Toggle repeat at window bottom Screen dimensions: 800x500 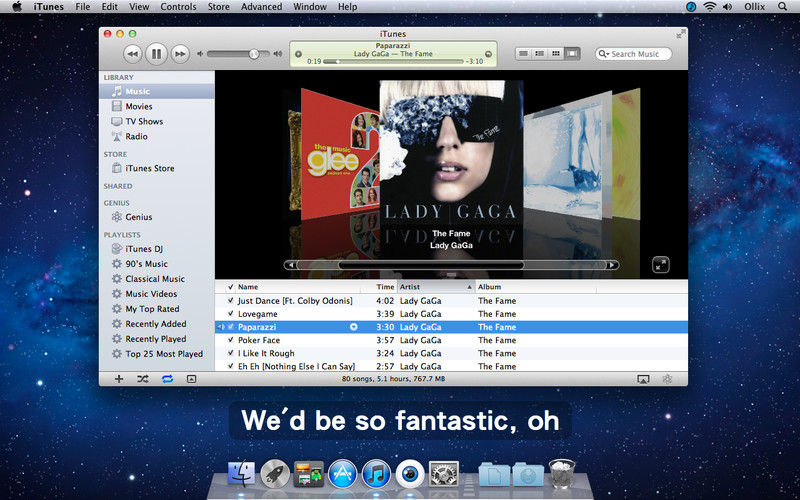(x=167, y=379)
